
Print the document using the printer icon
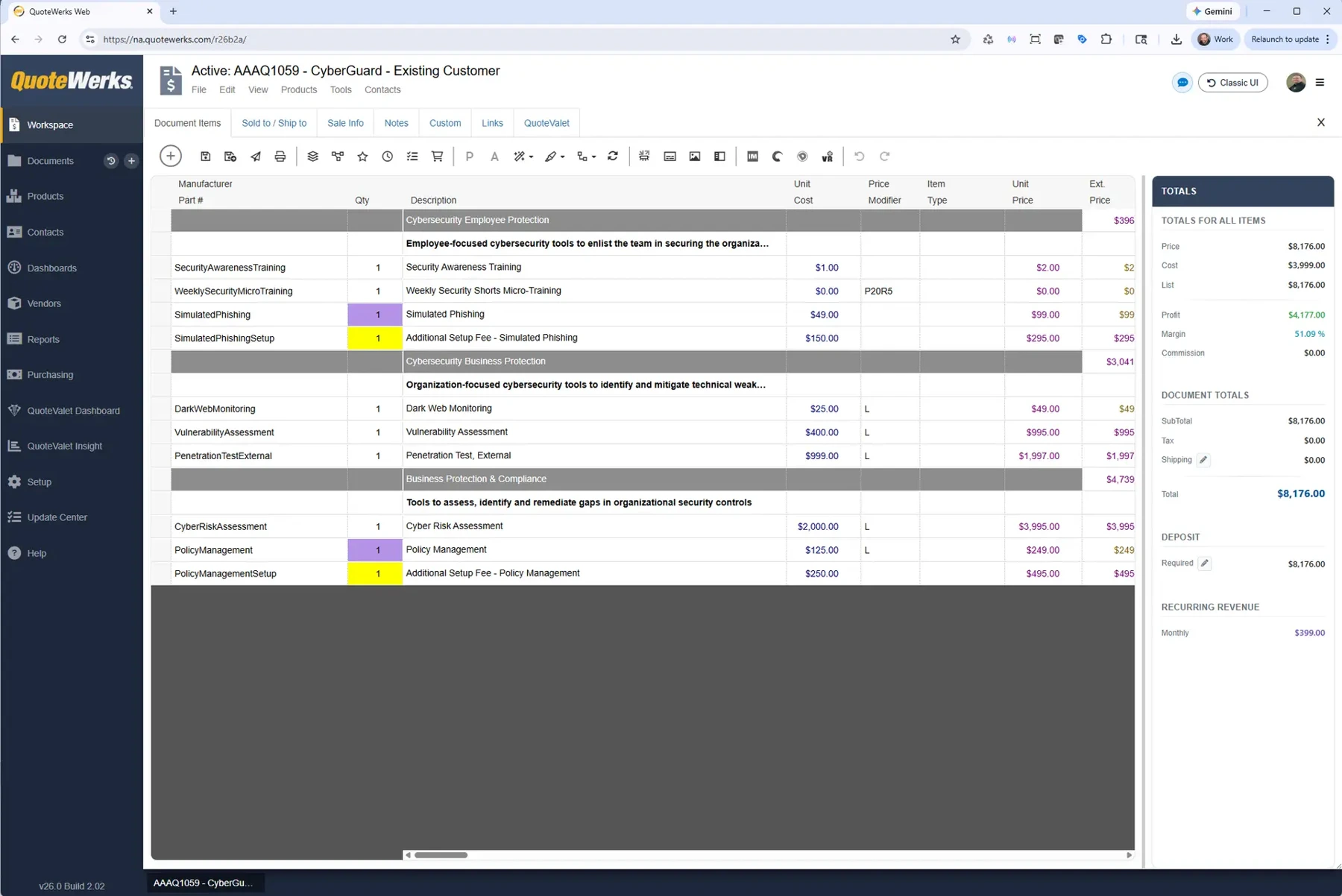coord(280,157)
